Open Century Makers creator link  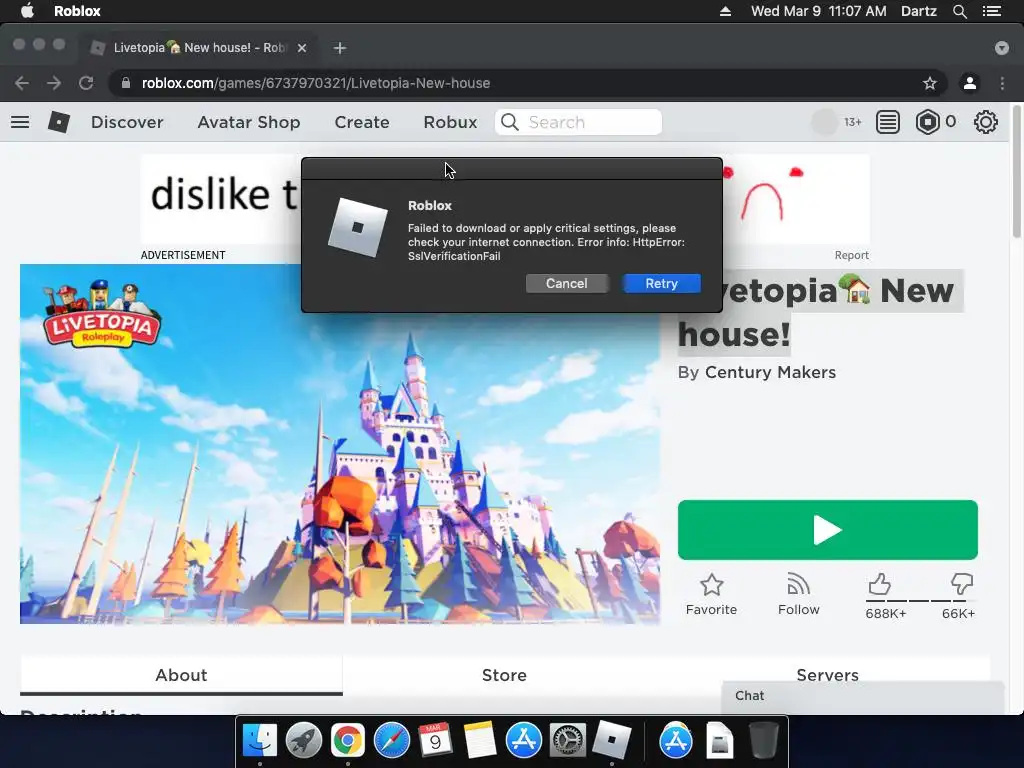(770, 372)
